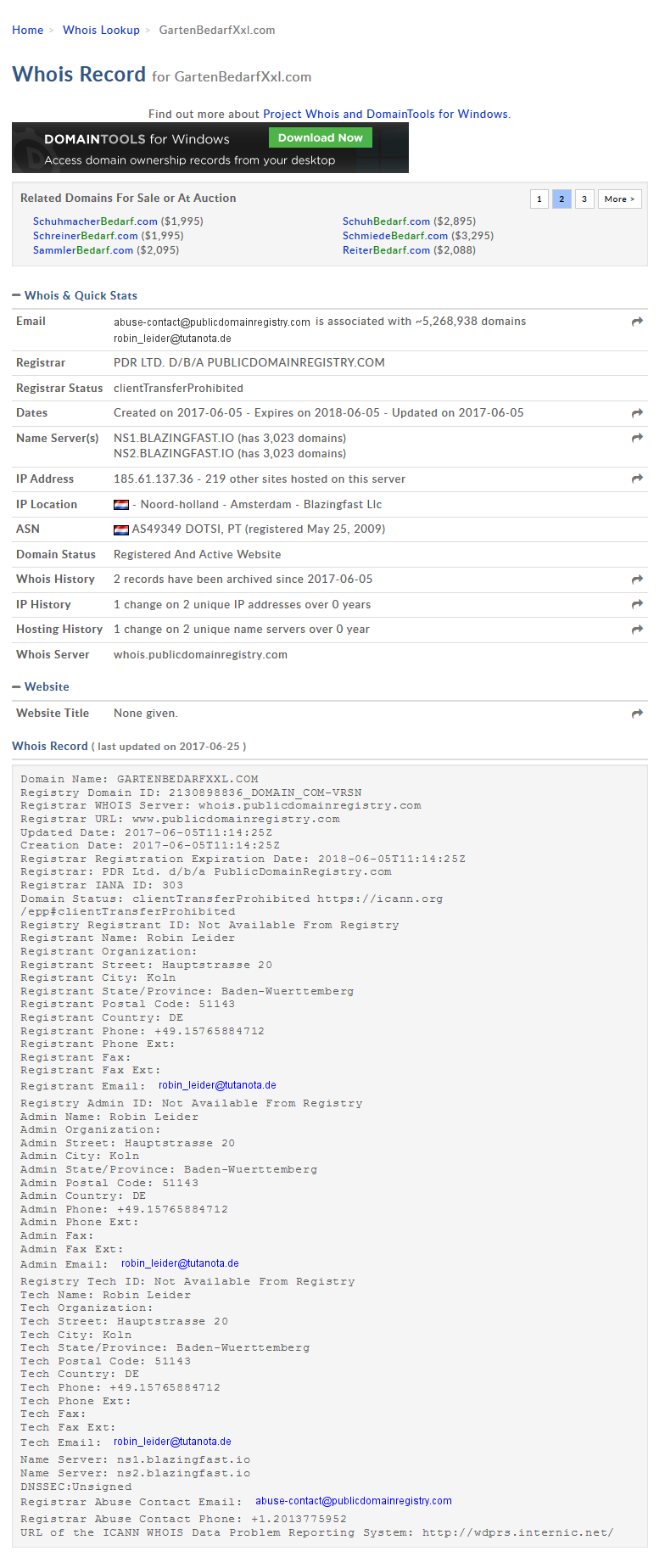Click the Registrar Abuse Contact Phone line

(183, 1519)
